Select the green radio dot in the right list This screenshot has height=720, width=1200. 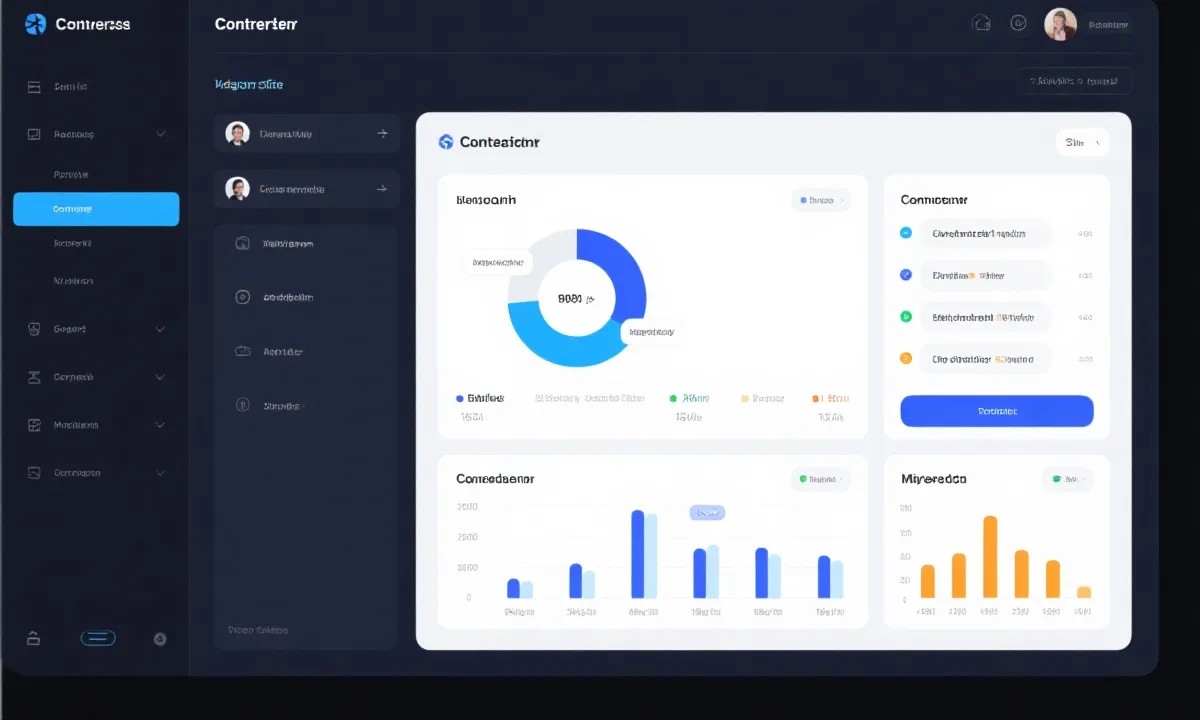[x=906, y=317]
